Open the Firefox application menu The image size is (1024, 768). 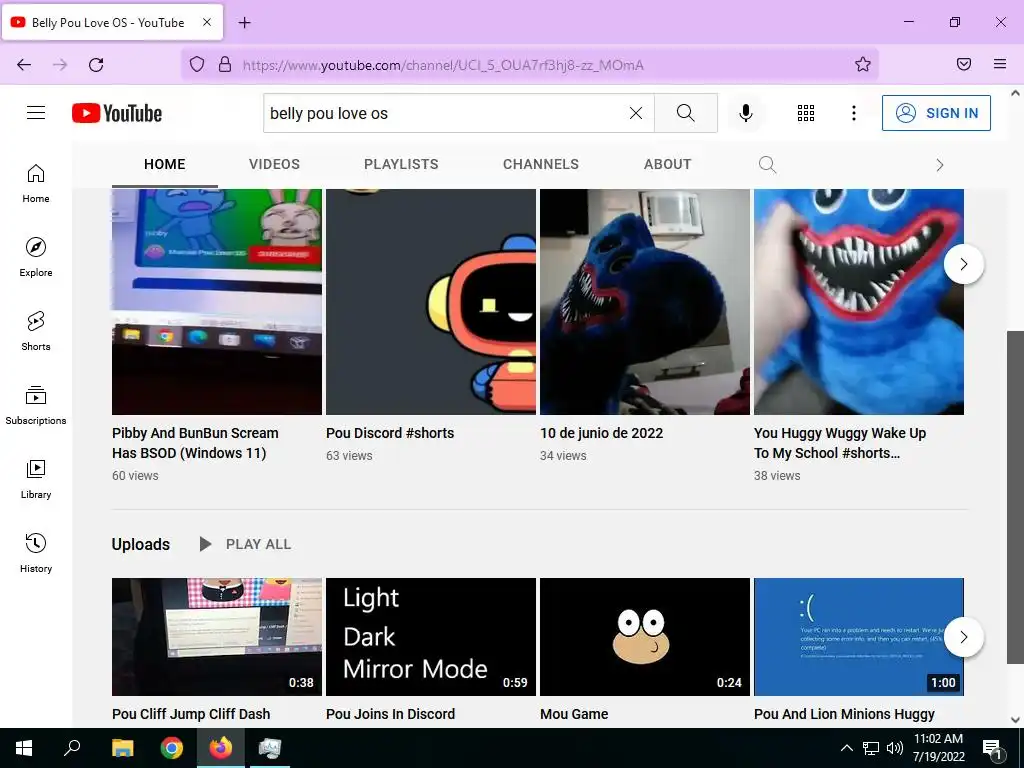point(1000,64)
